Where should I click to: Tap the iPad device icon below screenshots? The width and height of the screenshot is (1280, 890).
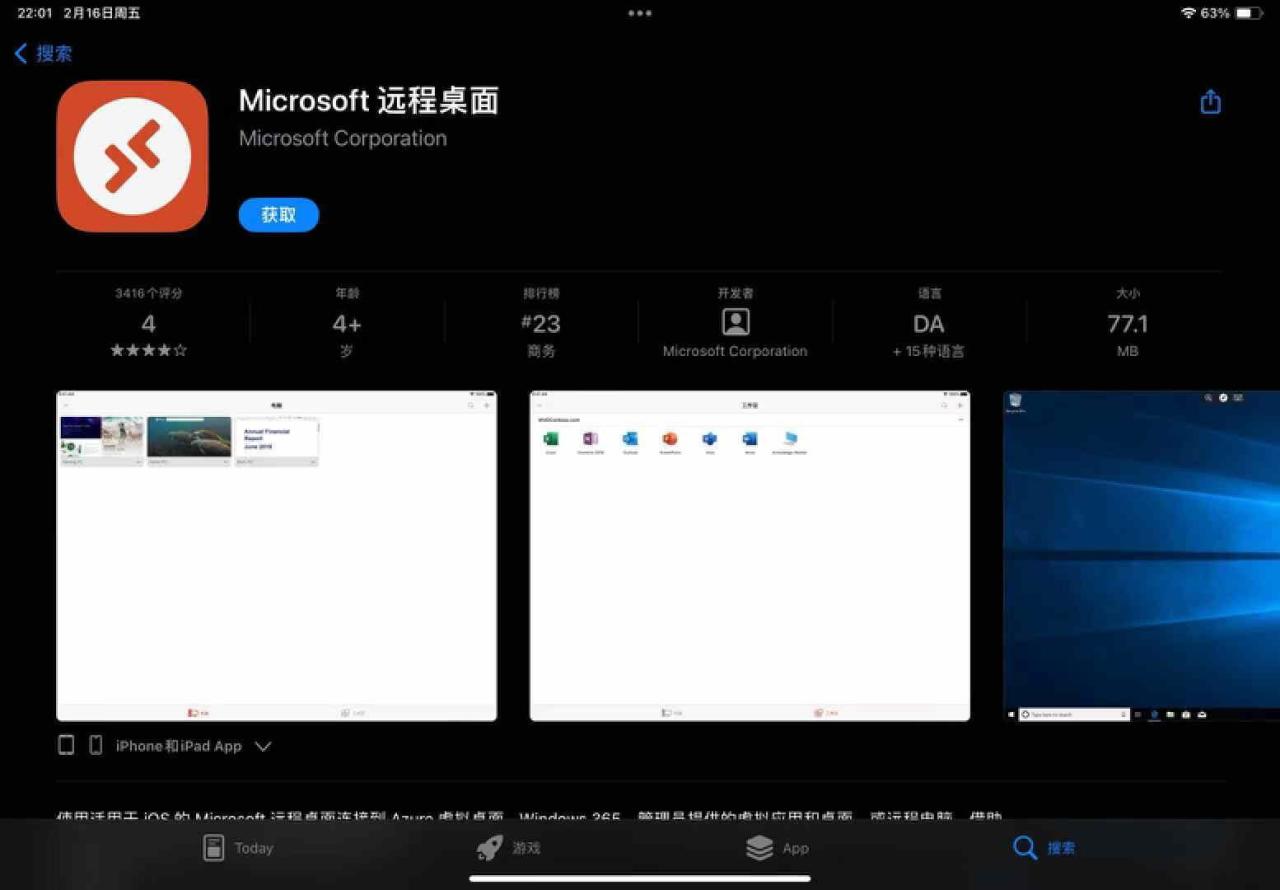click(66, 745)
